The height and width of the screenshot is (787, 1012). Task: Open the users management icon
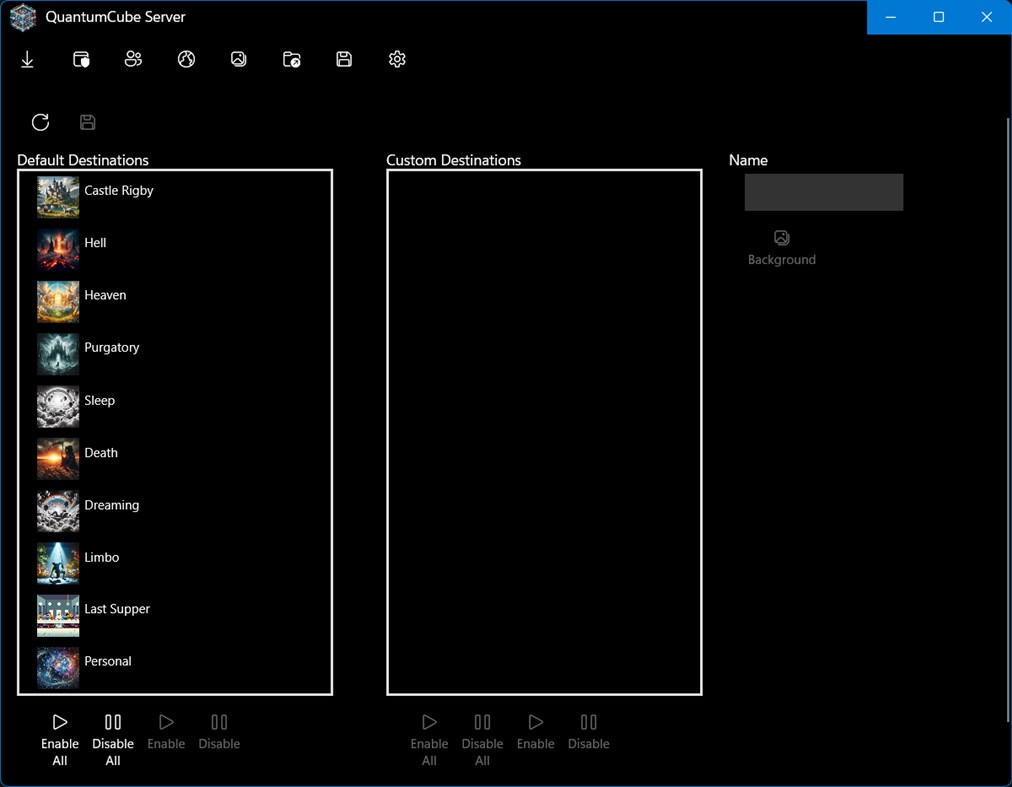(133, 59)
